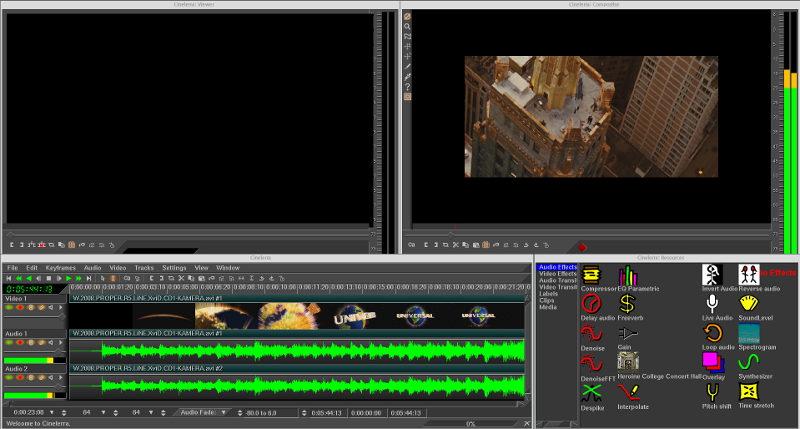Open the Edit menu
This screenshot has width=800, height=429.
point(32,268)
